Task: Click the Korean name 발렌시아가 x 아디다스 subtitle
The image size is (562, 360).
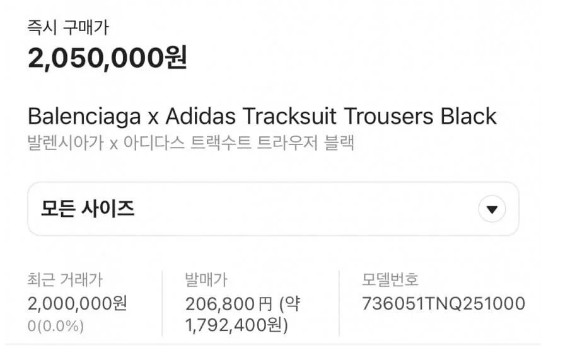Action: pos(191,143)
